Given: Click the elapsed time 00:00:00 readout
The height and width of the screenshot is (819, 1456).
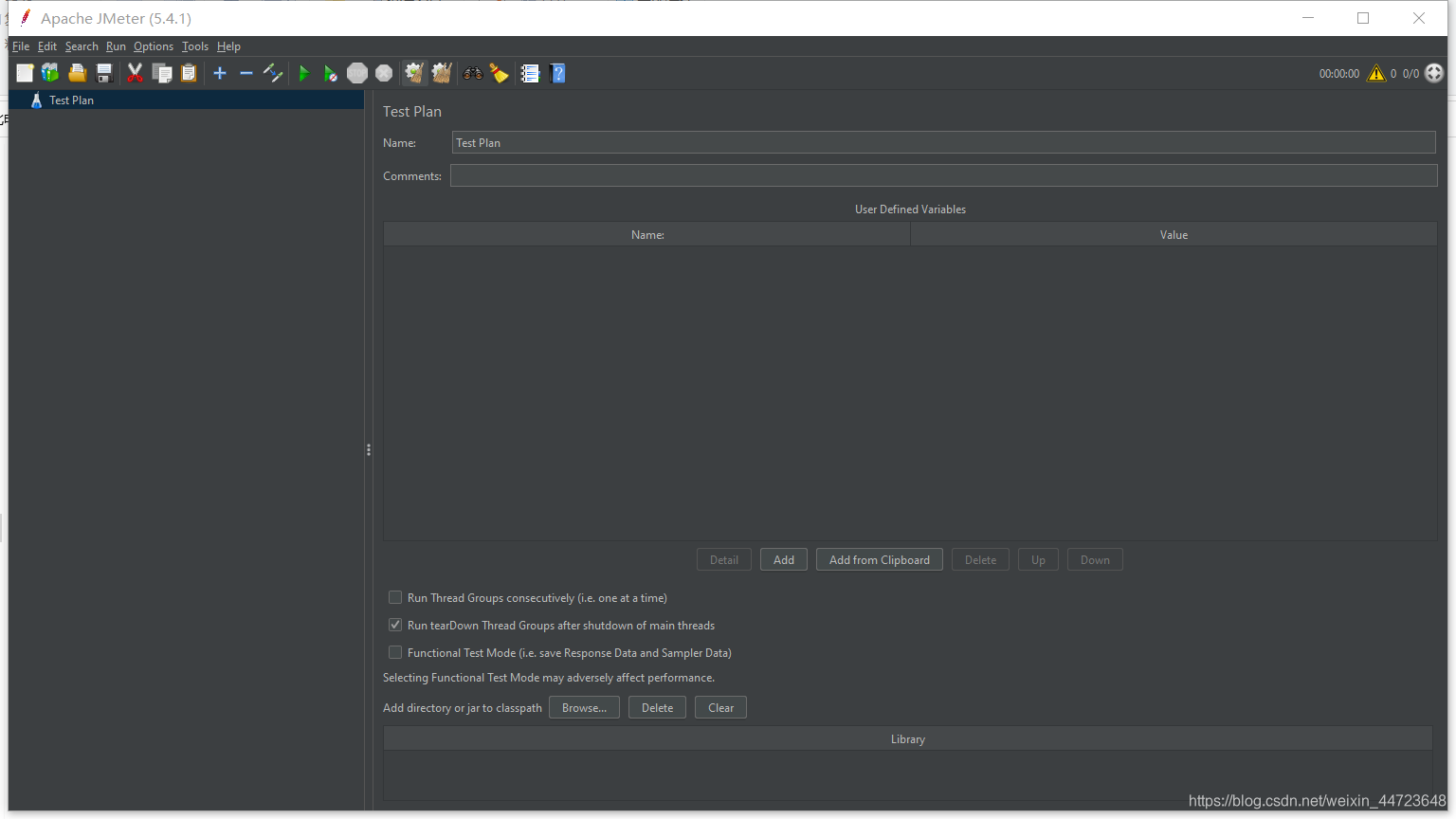Looking at the screenshot, I should [x=1339, y=73].
